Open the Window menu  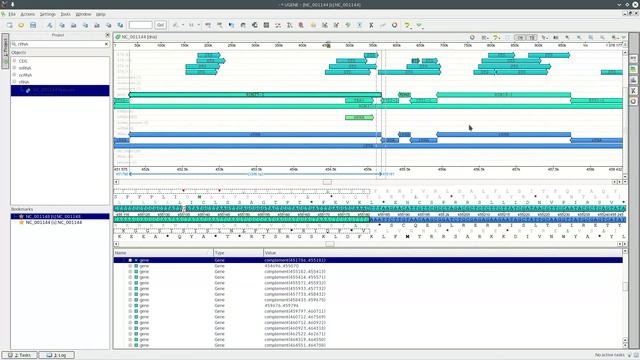(83, 14)
